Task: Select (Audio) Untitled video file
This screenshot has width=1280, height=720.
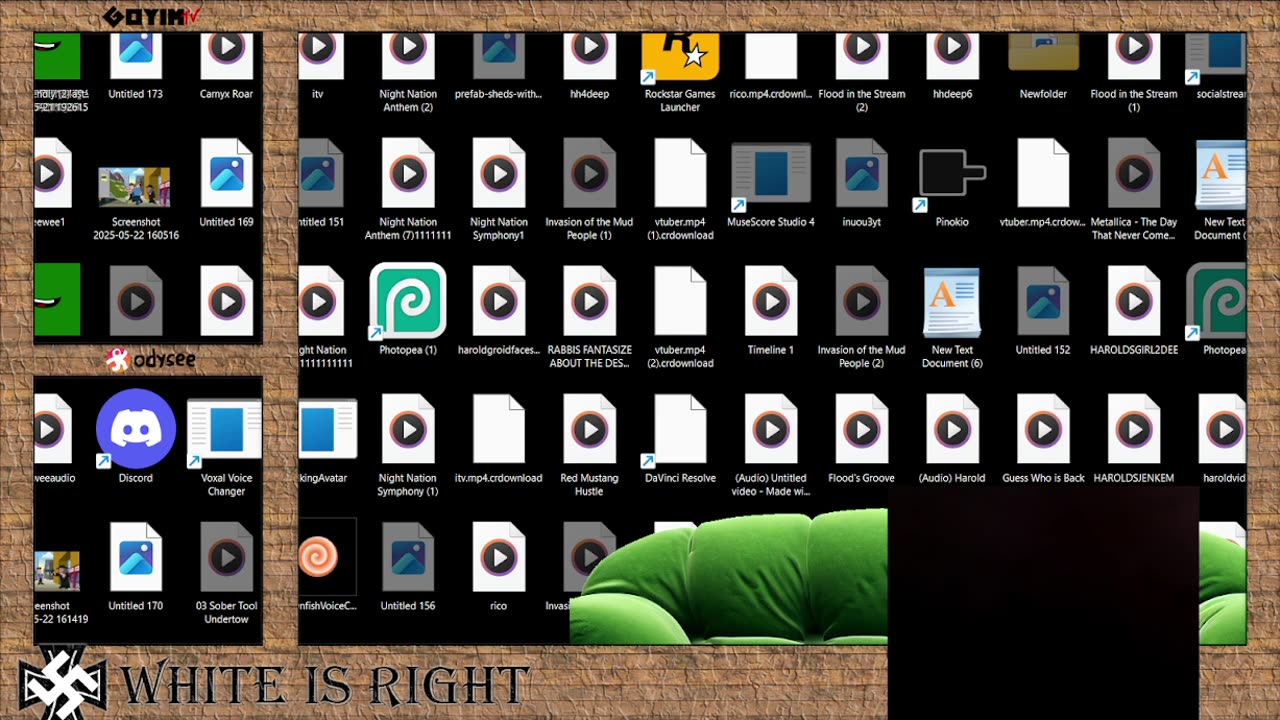Action: click(770, 429)
